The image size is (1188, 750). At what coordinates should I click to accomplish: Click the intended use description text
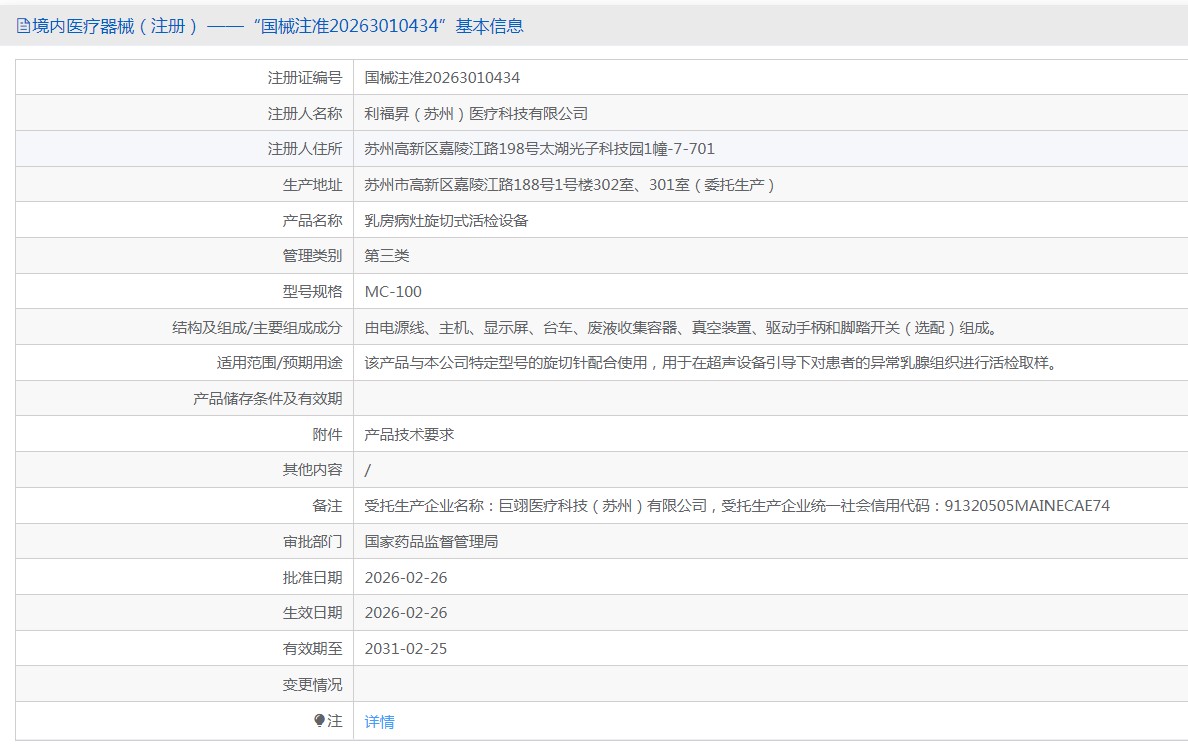[711, 363]
